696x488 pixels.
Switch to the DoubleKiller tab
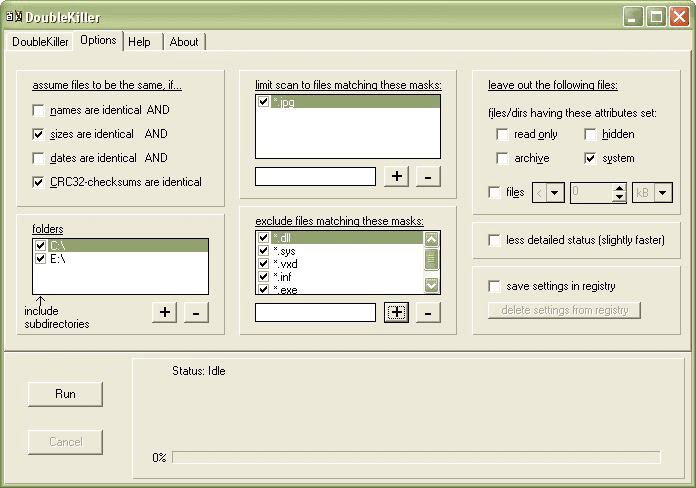pos(40,42)
